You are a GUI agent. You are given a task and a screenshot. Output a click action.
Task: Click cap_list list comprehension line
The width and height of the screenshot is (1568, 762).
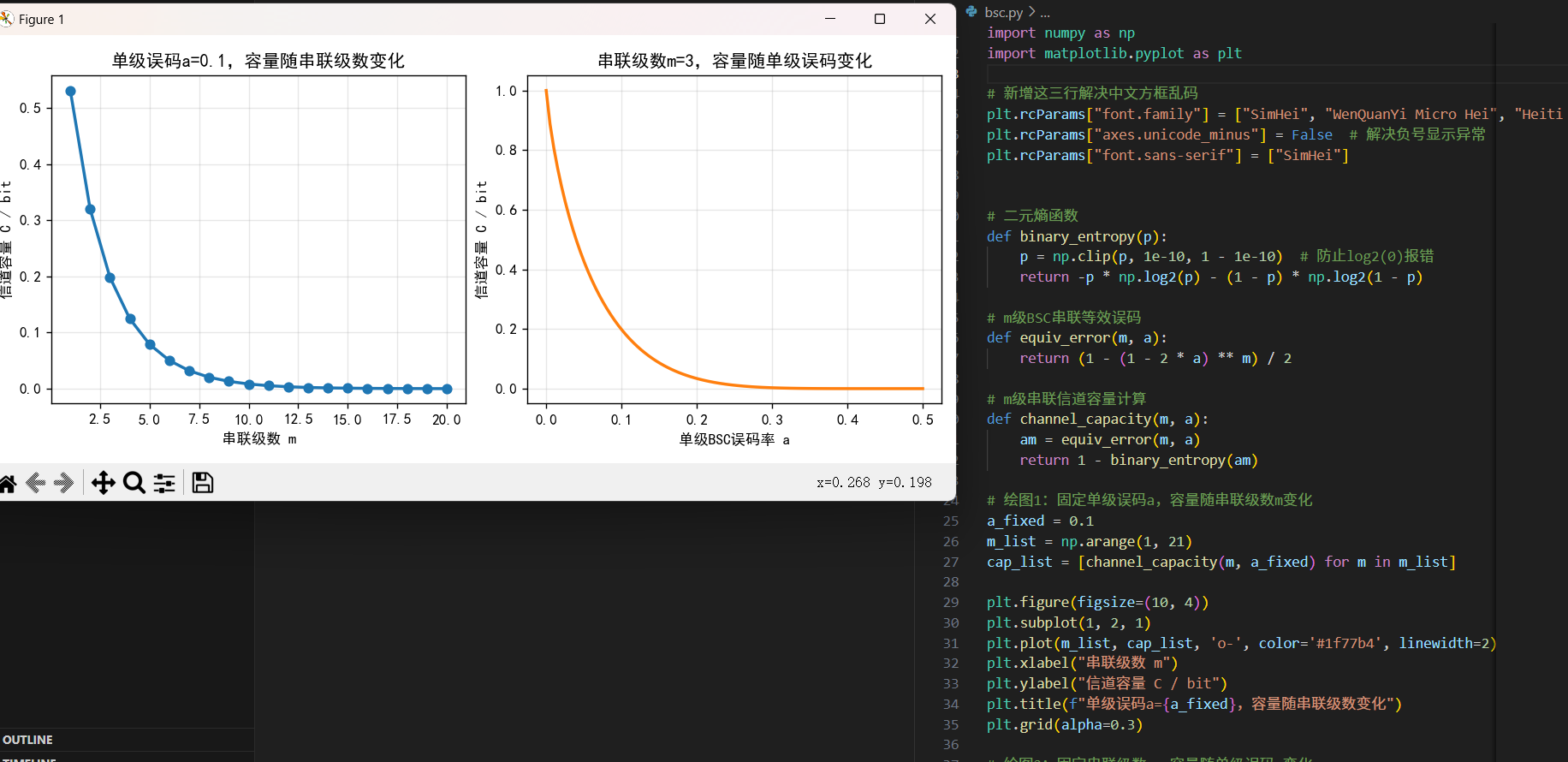tap(1221, 562)
